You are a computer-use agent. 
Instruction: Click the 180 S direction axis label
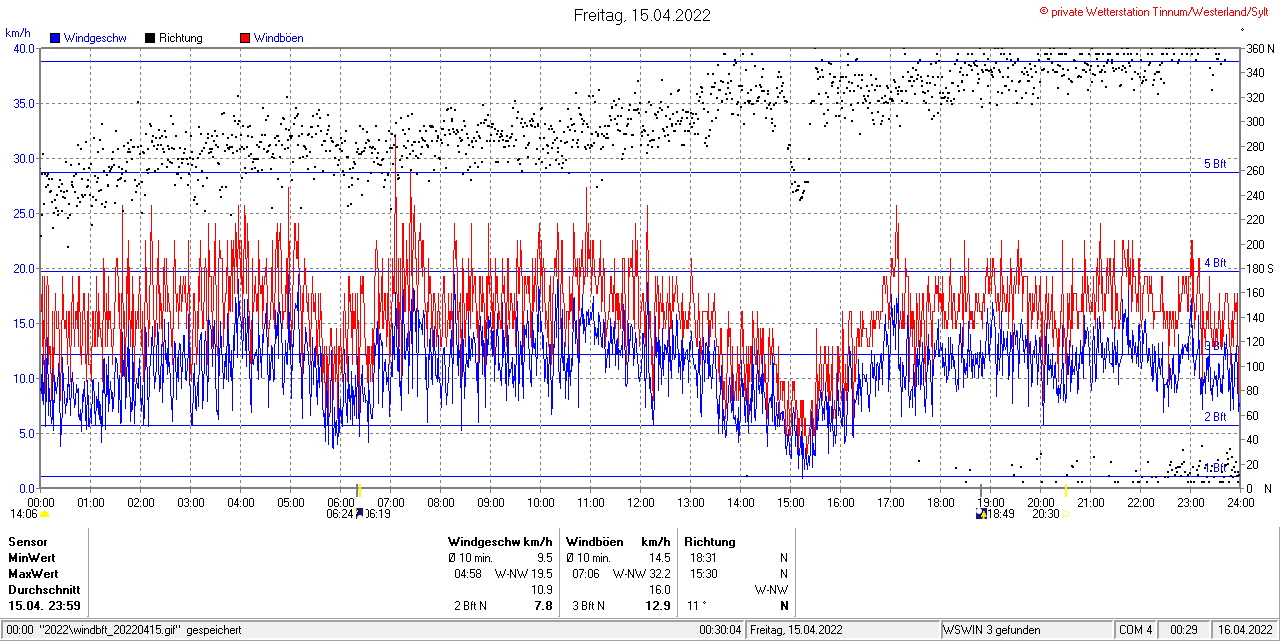(1260, 268)
